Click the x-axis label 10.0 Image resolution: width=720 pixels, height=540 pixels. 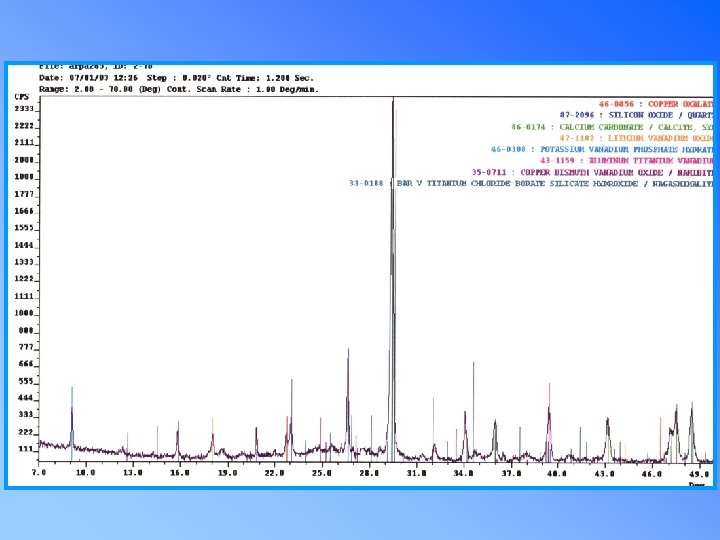click(x=85, y=472)
